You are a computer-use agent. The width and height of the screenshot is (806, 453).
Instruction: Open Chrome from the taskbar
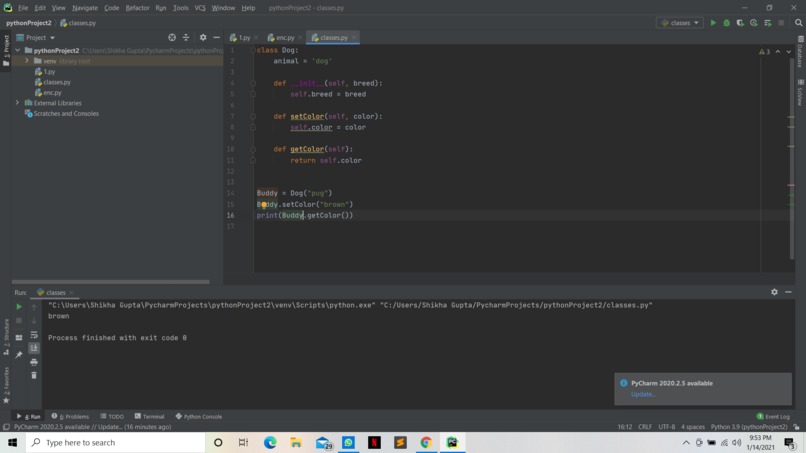pyautogui.click(x=426, y=442)
